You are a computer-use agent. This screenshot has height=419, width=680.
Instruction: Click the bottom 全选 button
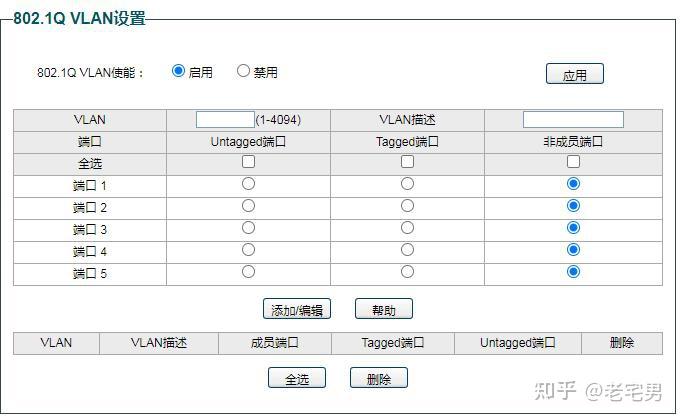pyautogui.click(x=297, y=379)
